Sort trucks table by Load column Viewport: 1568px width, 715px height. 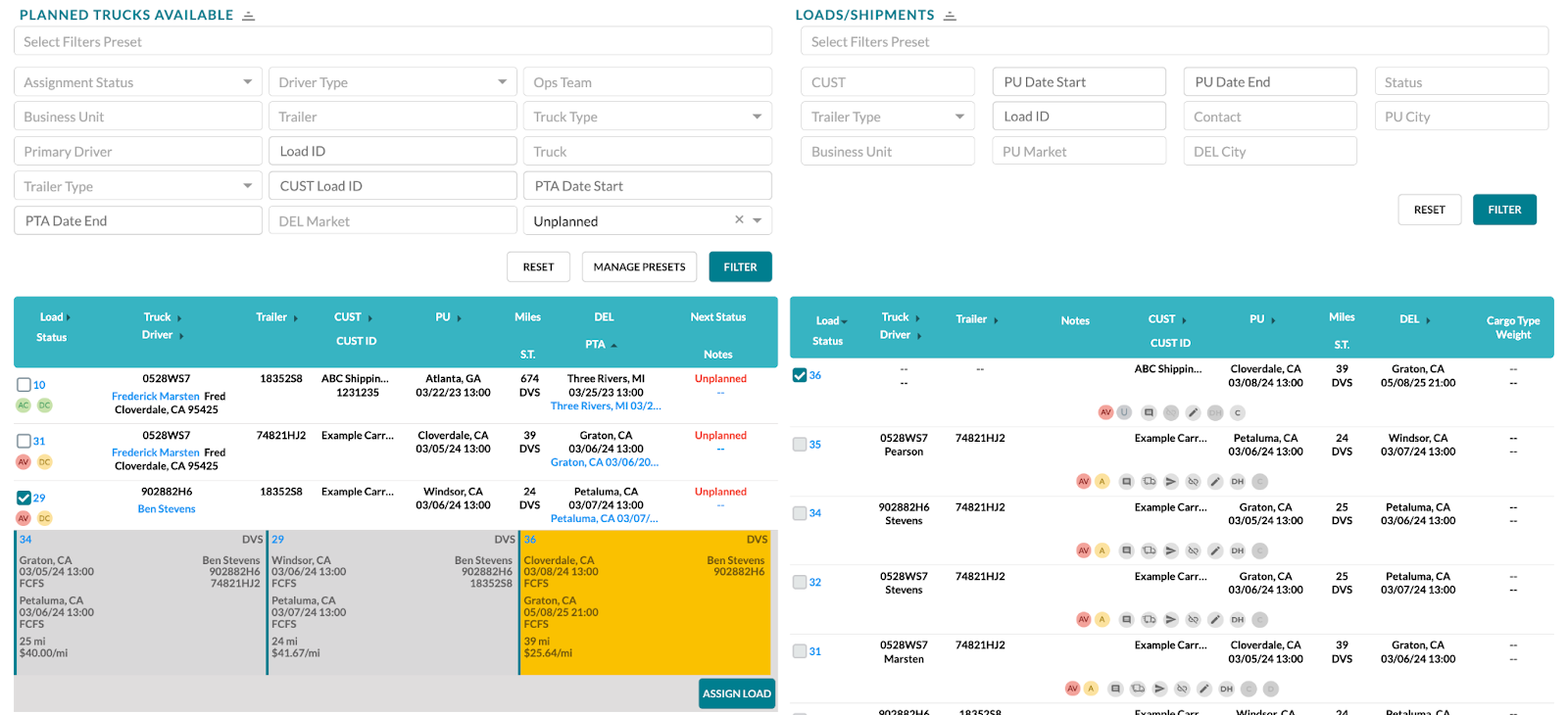pyautogui.click(x=55, y=317)
